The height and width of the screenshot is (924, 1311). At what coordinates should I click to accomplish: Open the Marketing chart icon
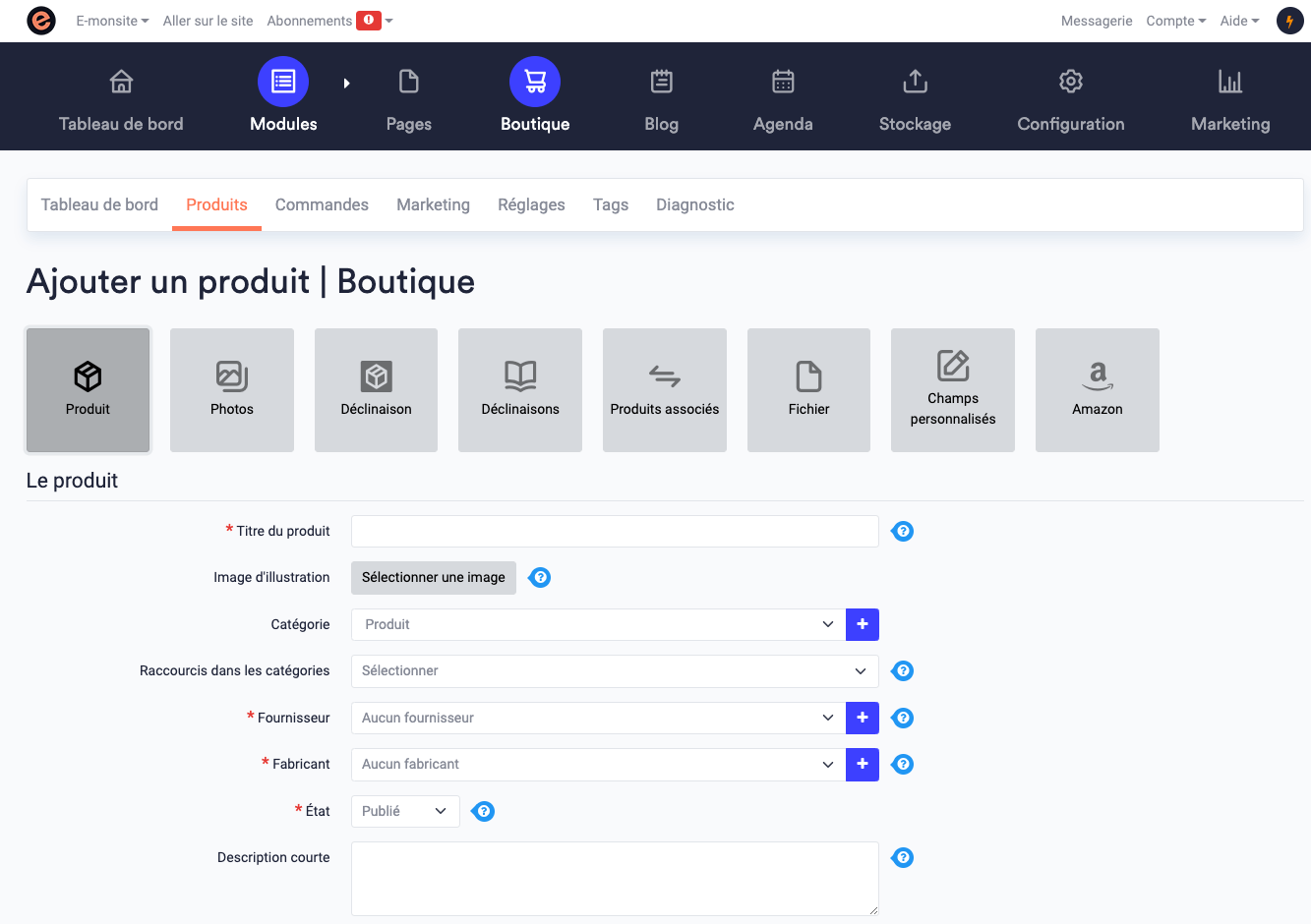[x=1230, y=82]
